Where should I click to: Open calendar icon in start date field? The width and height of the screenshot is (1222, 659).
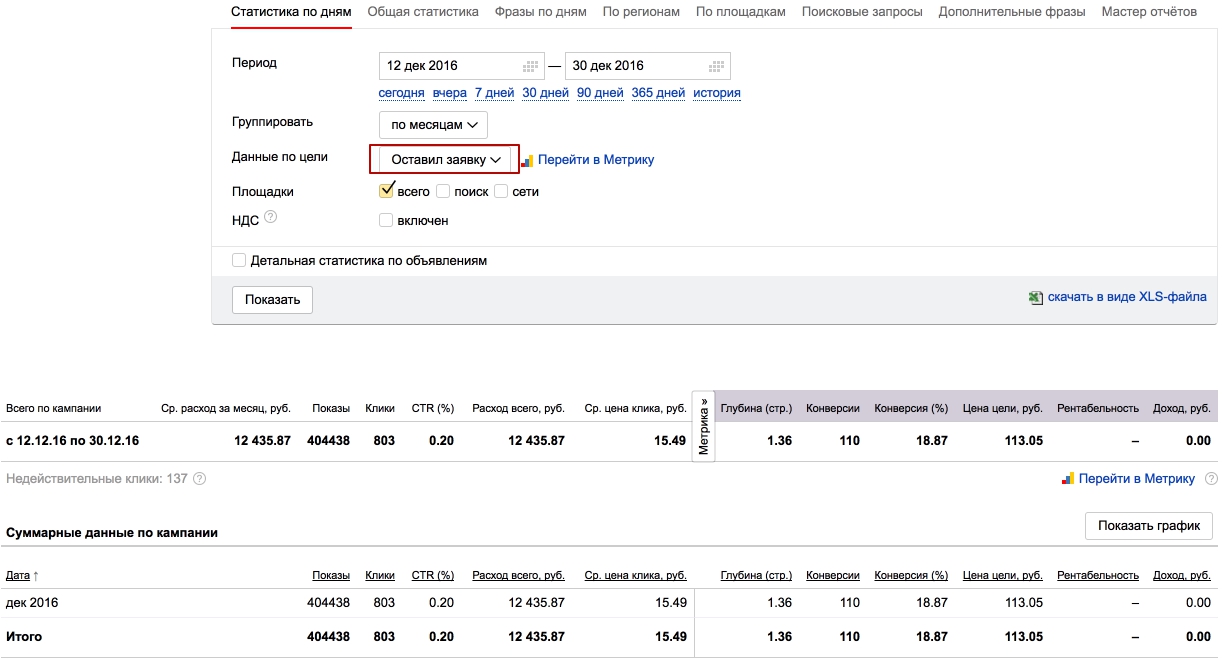click(x=531, y=66)
